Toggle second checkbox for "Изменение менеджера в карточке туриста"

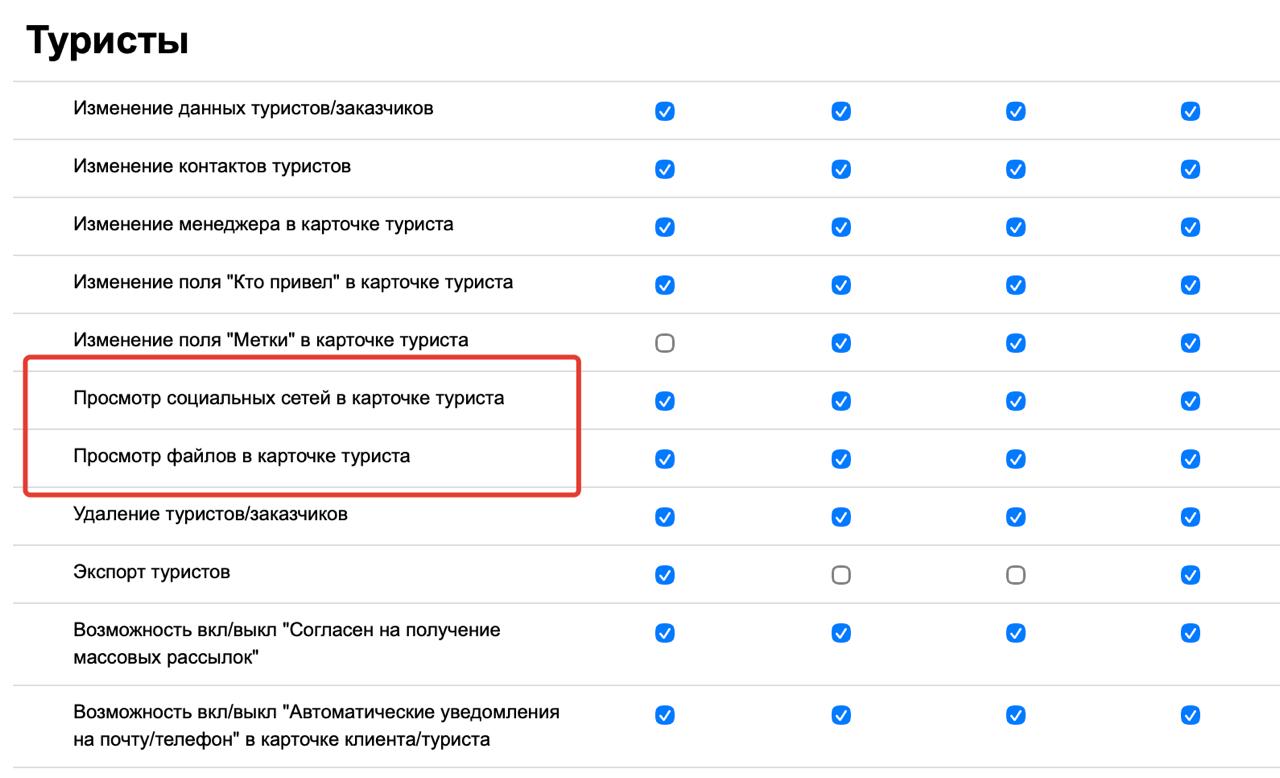pos(841,227)
